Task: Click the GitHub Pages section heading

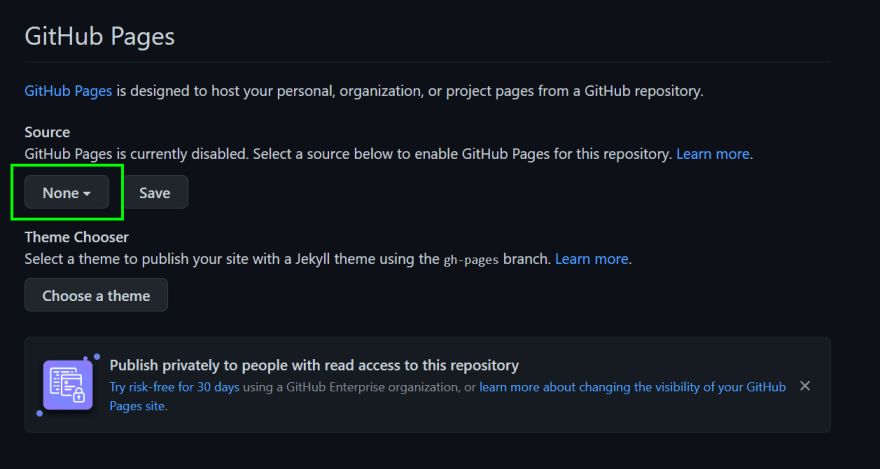Action: (100, 37)
